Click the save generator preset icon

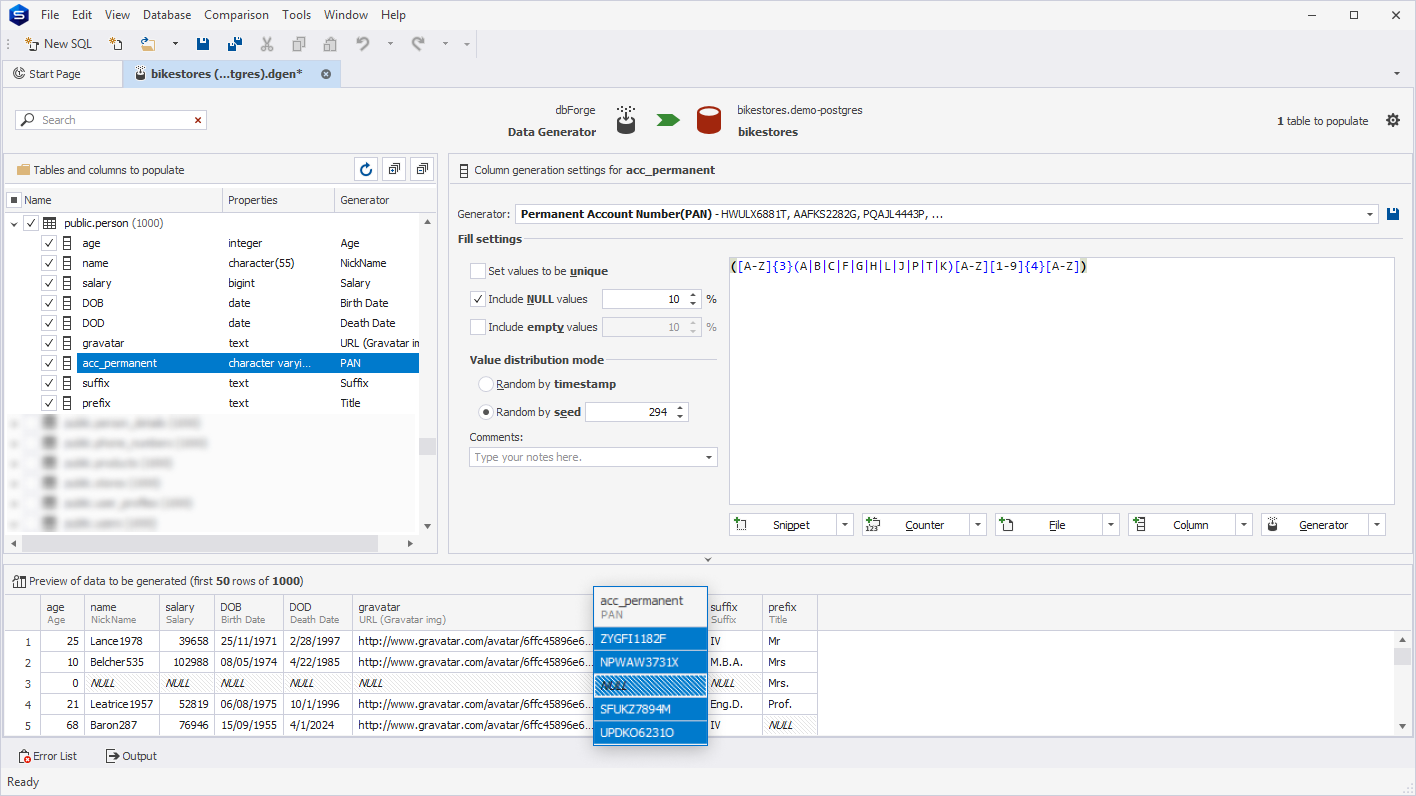(1394, 214)
